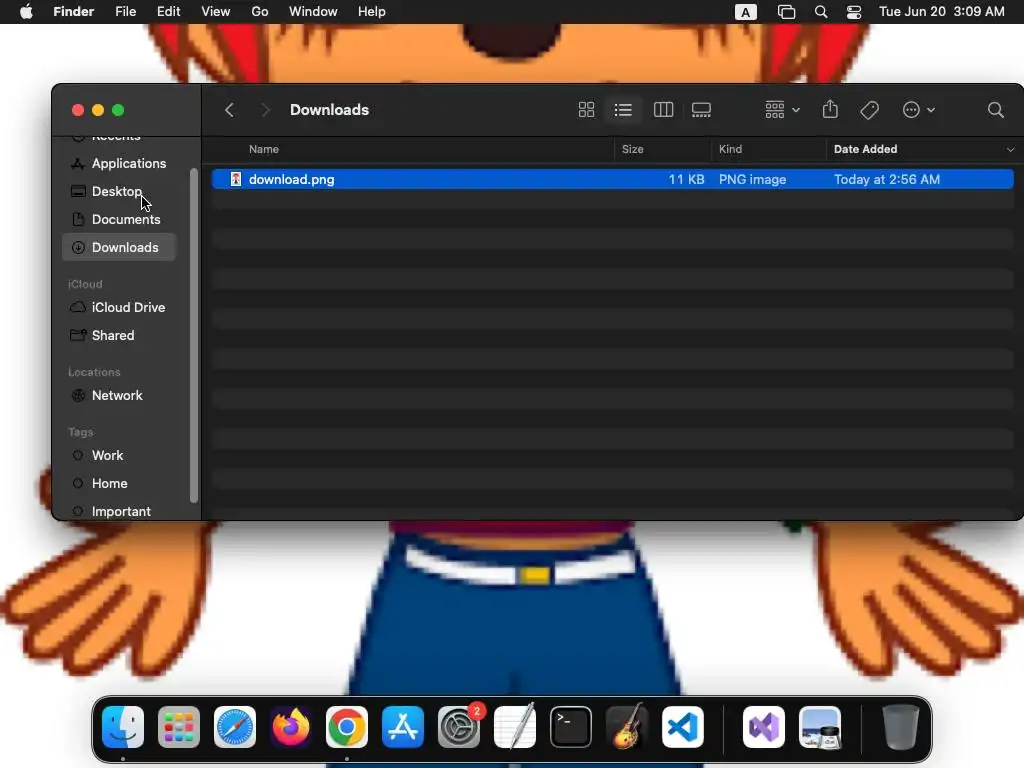Select the Home tag in sidebar
The width and height of the screenshot is (1024, 768).
120,483
